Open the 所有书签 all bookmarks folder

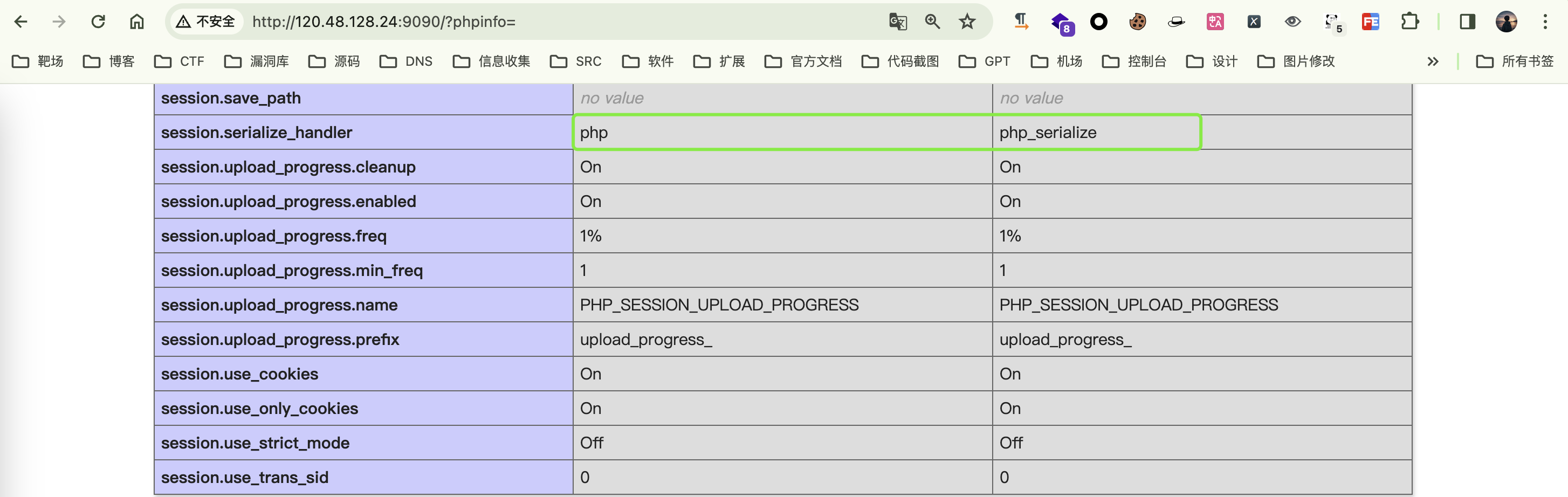(x=1515, y=61)
